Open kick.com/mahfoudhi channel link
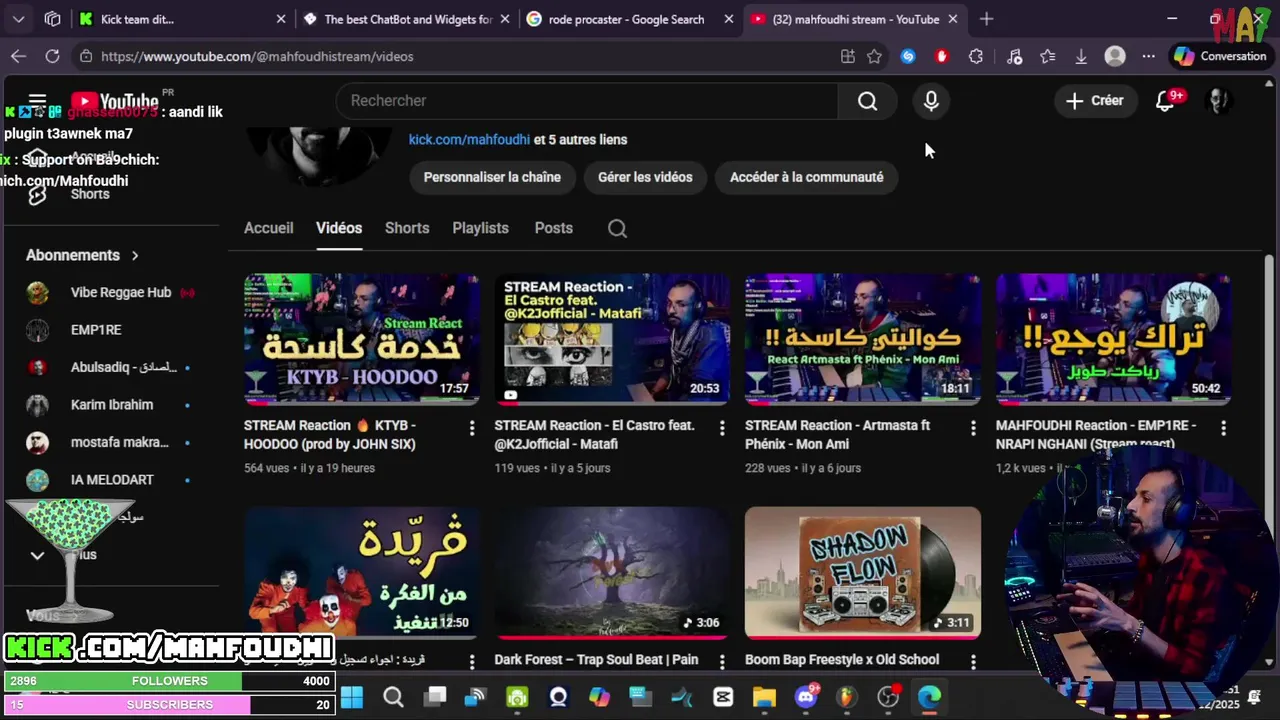 coord(469,140)
